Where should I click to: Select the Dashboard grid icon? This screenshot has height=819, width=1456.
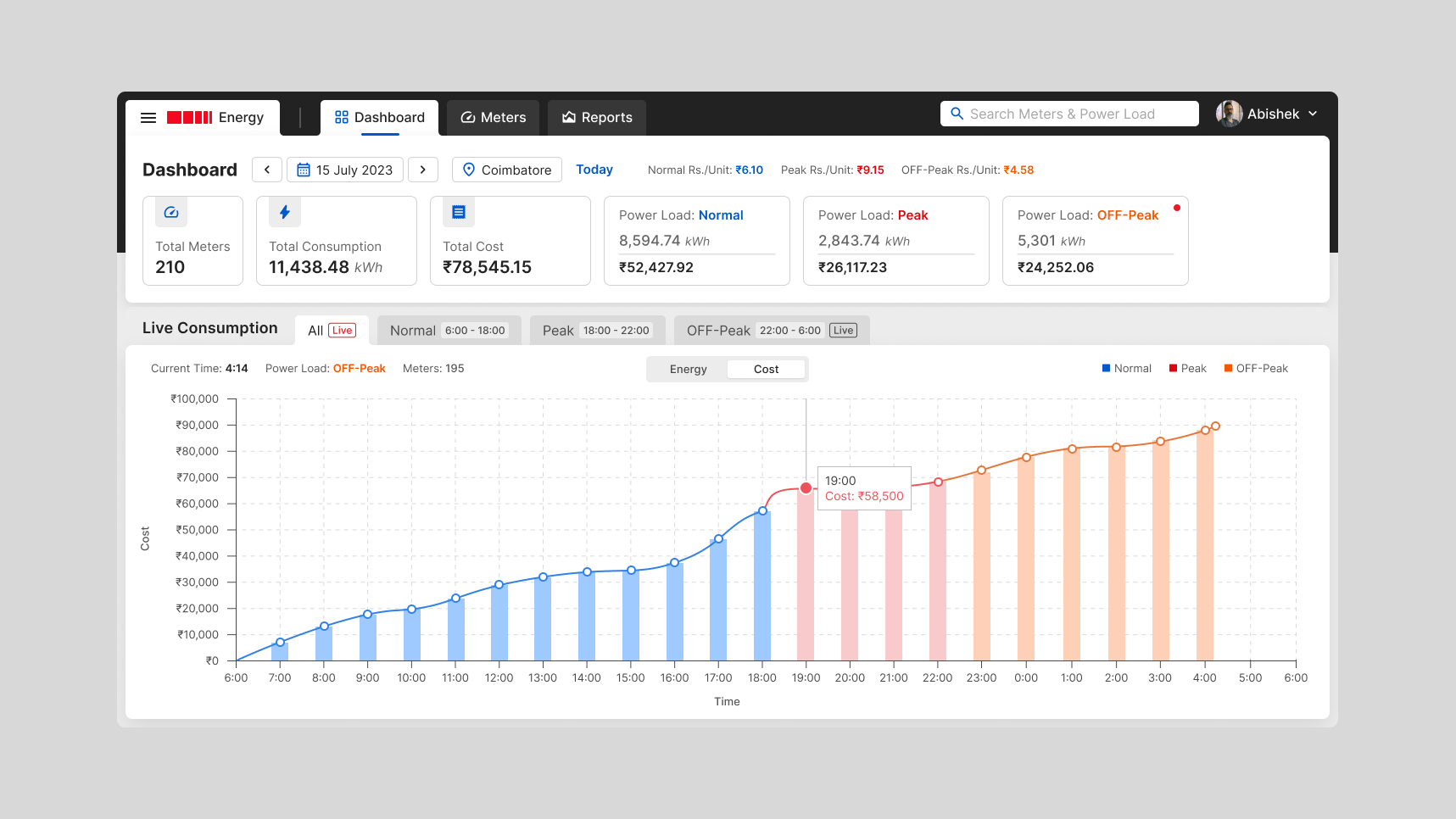pos(342,117)
